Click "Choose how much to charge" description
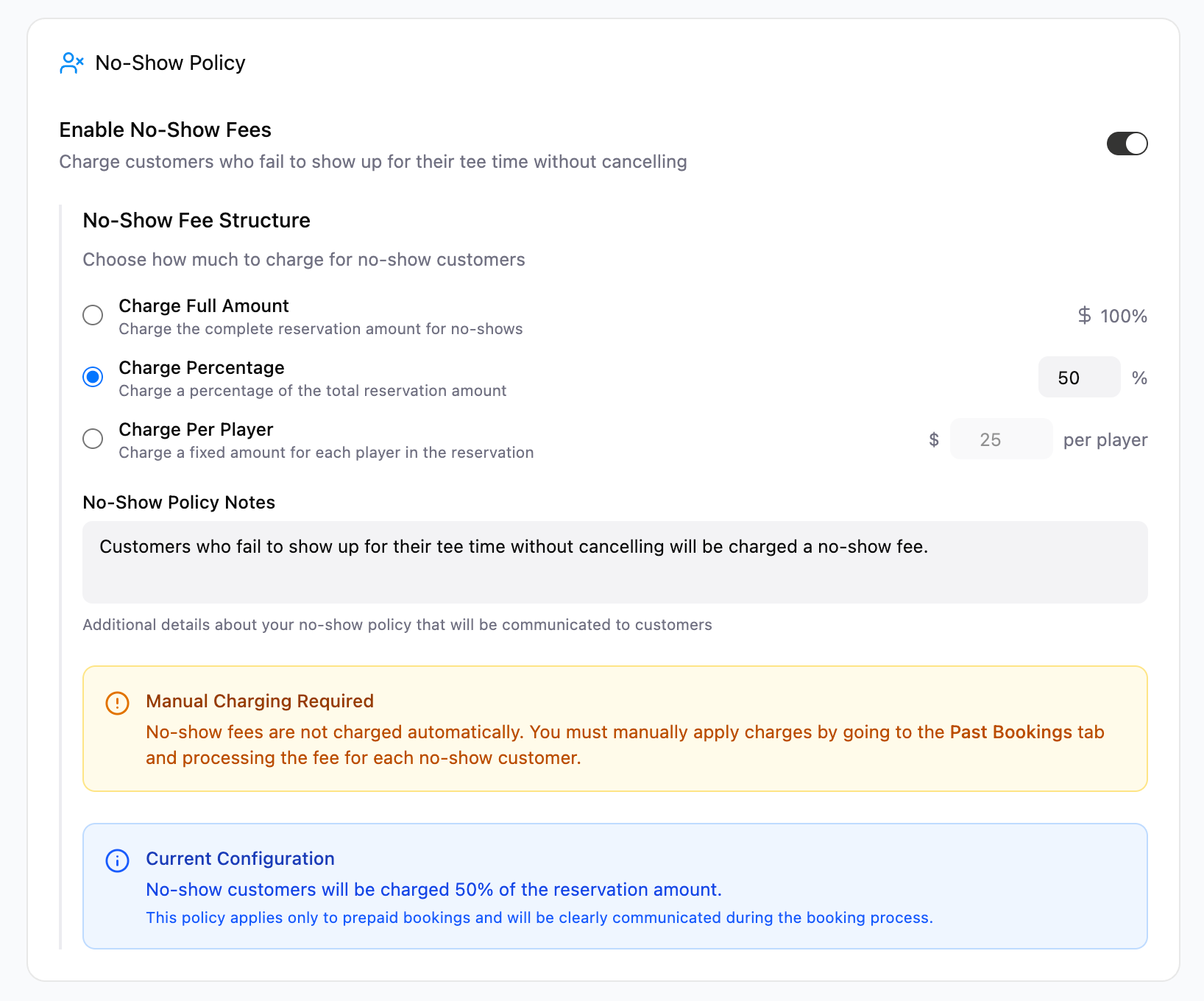The width and height of the screenshot is (1204, 1001). [x=304, y=259]
